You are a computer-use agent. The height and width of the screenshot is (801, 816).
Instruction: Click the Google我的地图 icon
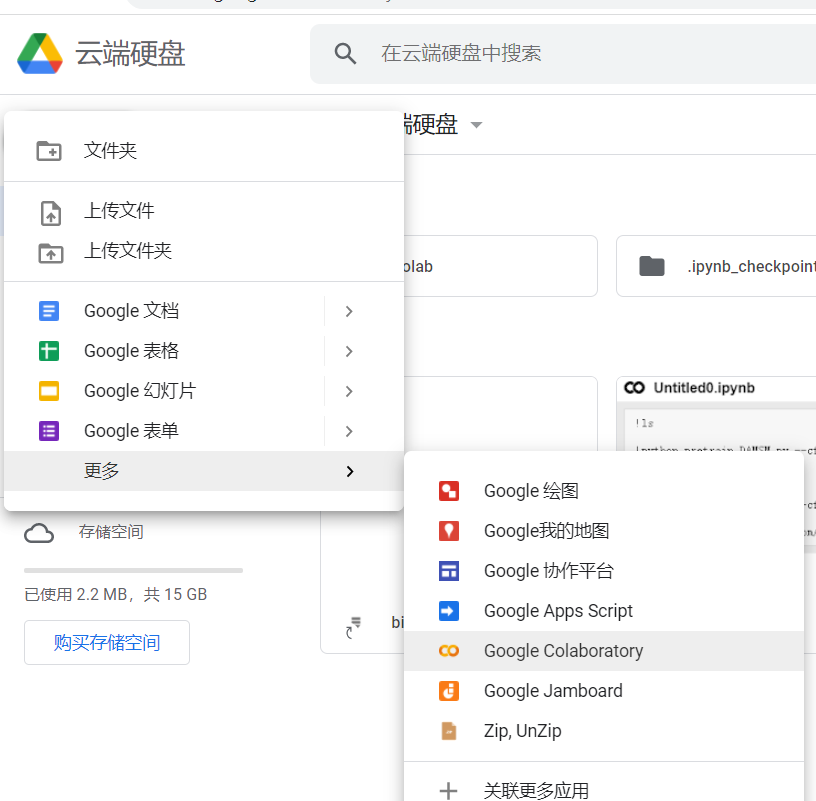tap(449, 531)
